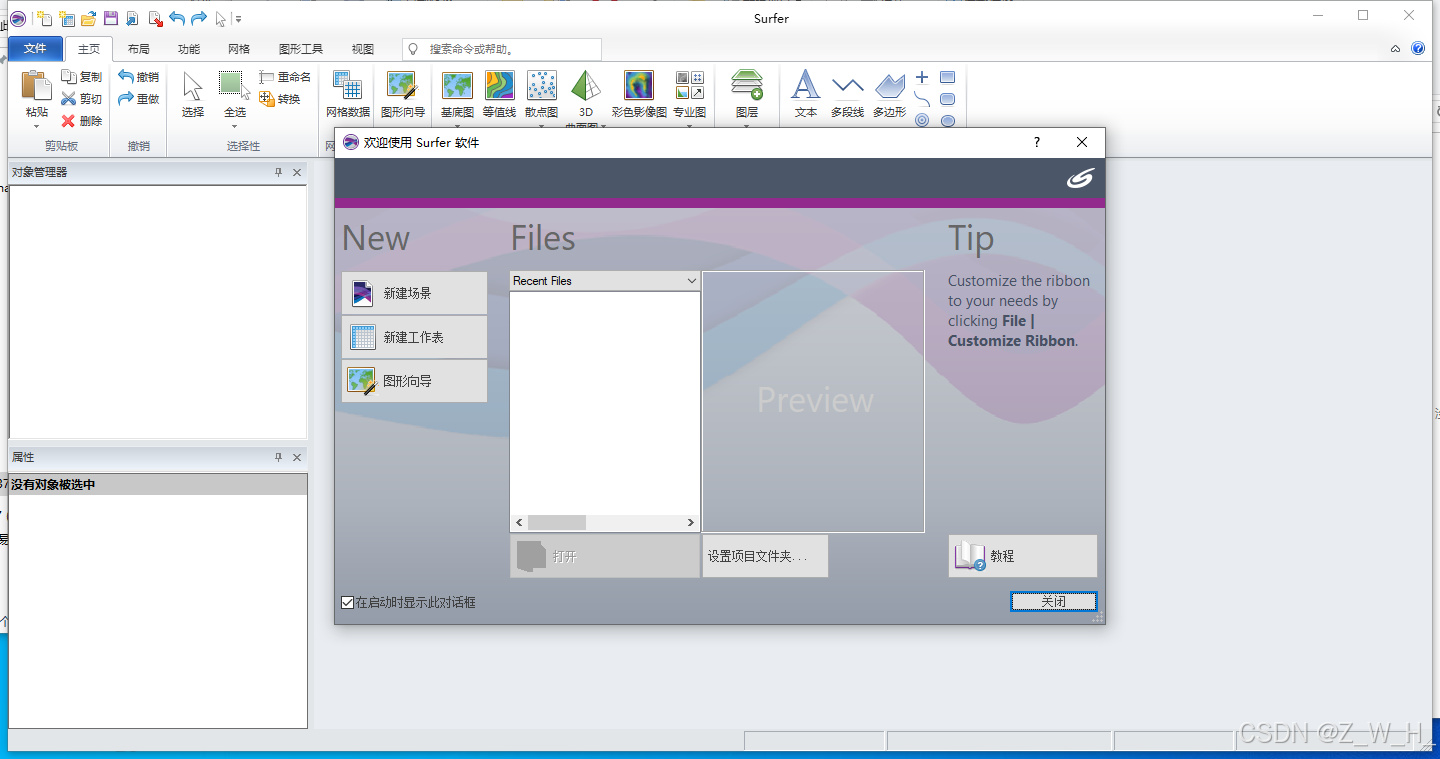Click the 设置项目文件夹... button

click(765, 556)
